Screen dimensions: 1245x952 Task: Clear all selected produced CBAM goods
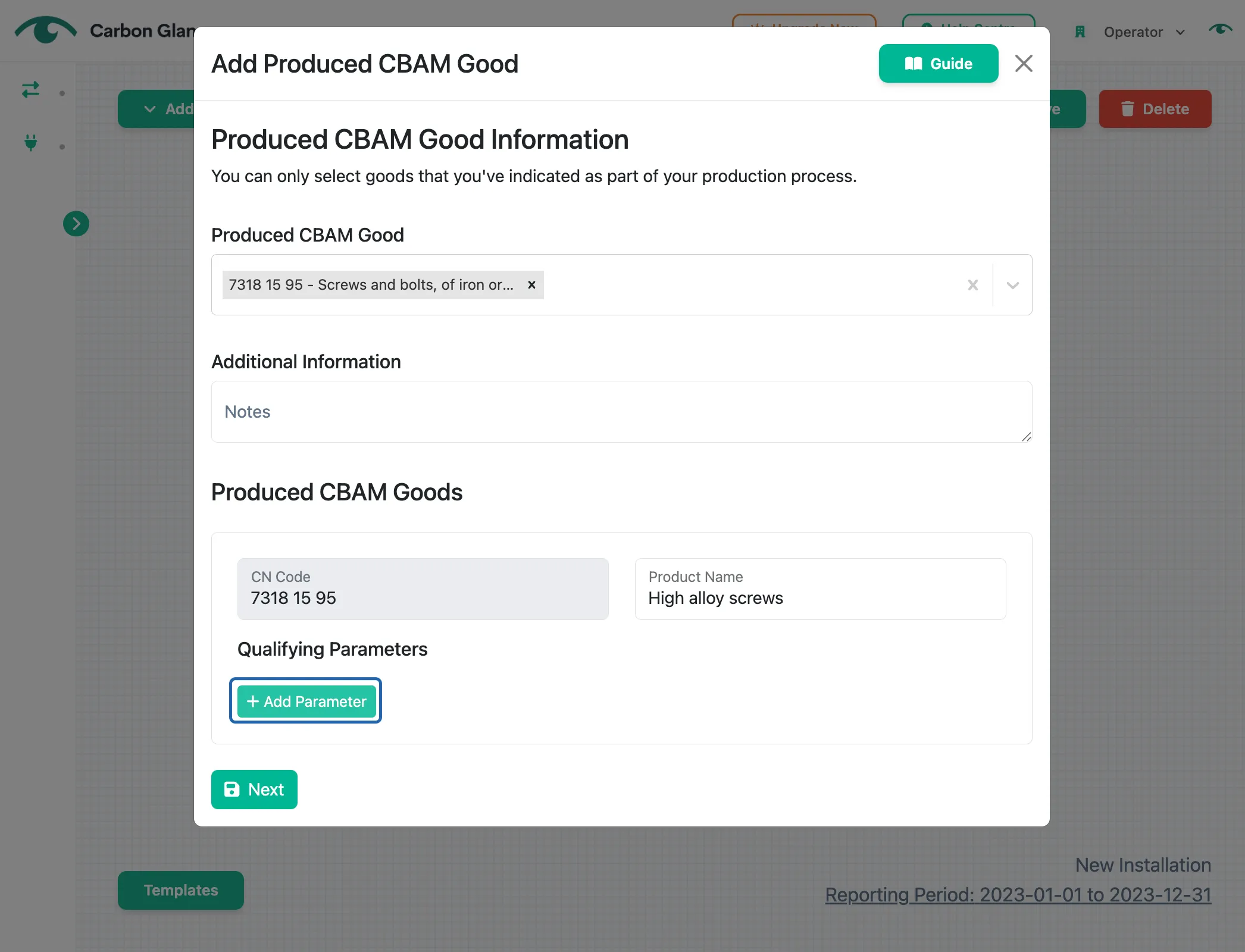[972, 285]
